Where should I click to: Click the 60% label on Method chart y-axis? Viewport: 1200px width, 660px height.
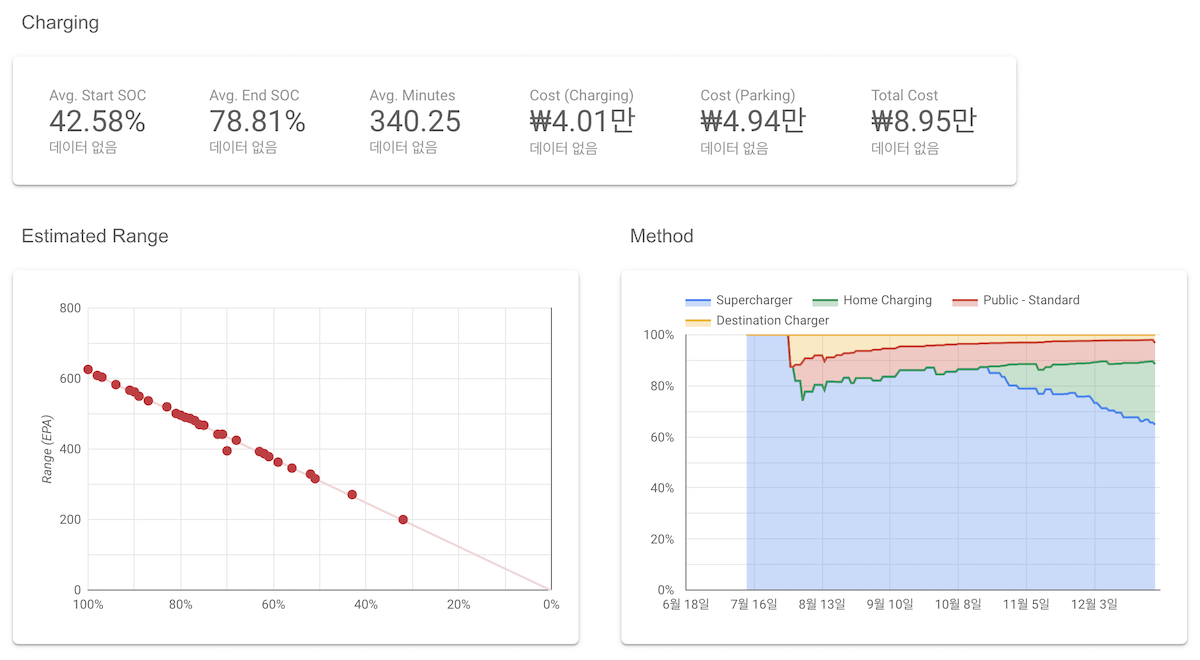coord(661,438)
